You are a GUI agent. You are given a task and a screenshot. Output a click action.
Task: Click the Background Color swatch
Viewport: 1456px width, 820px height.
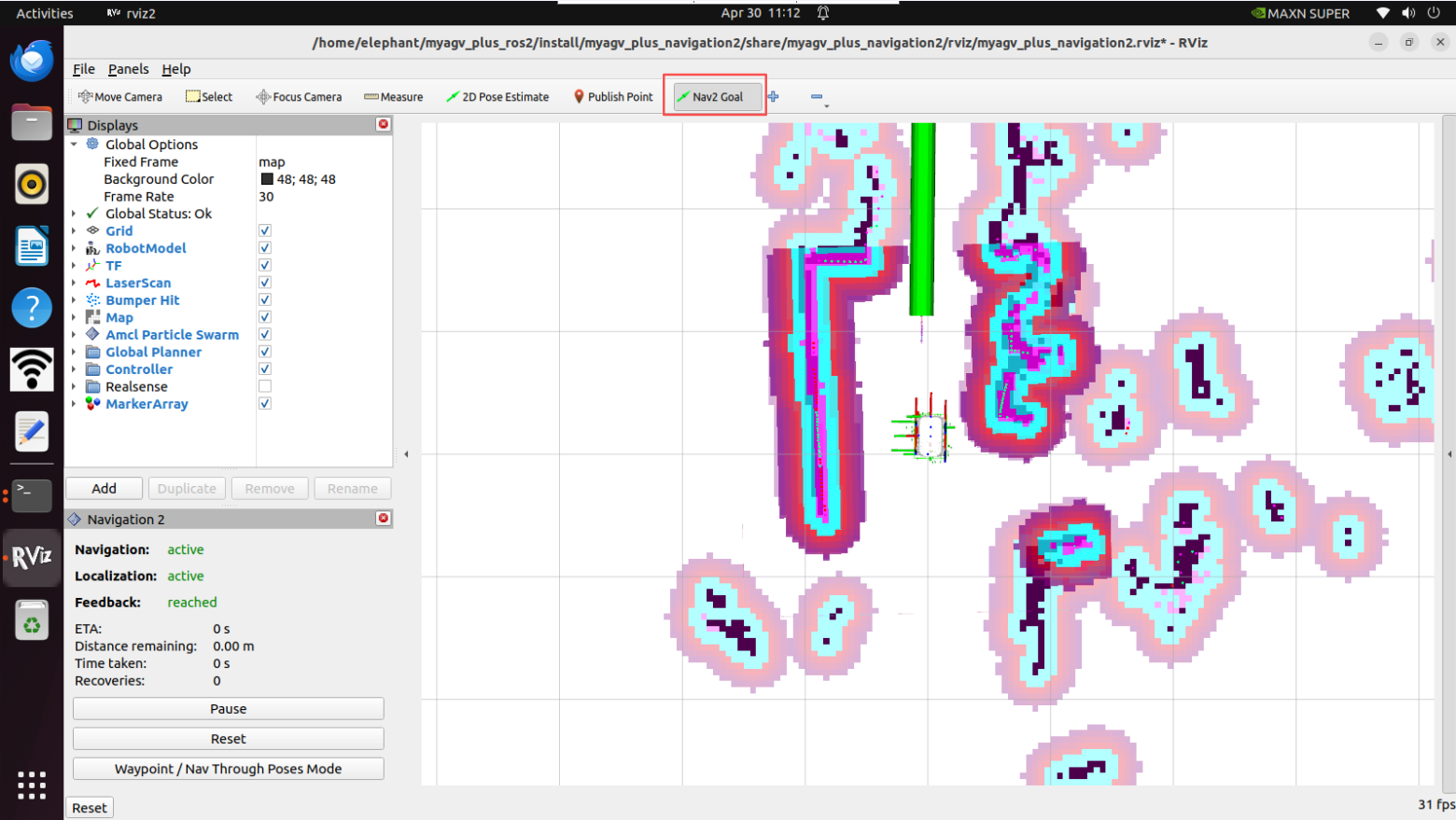[267, 179]
